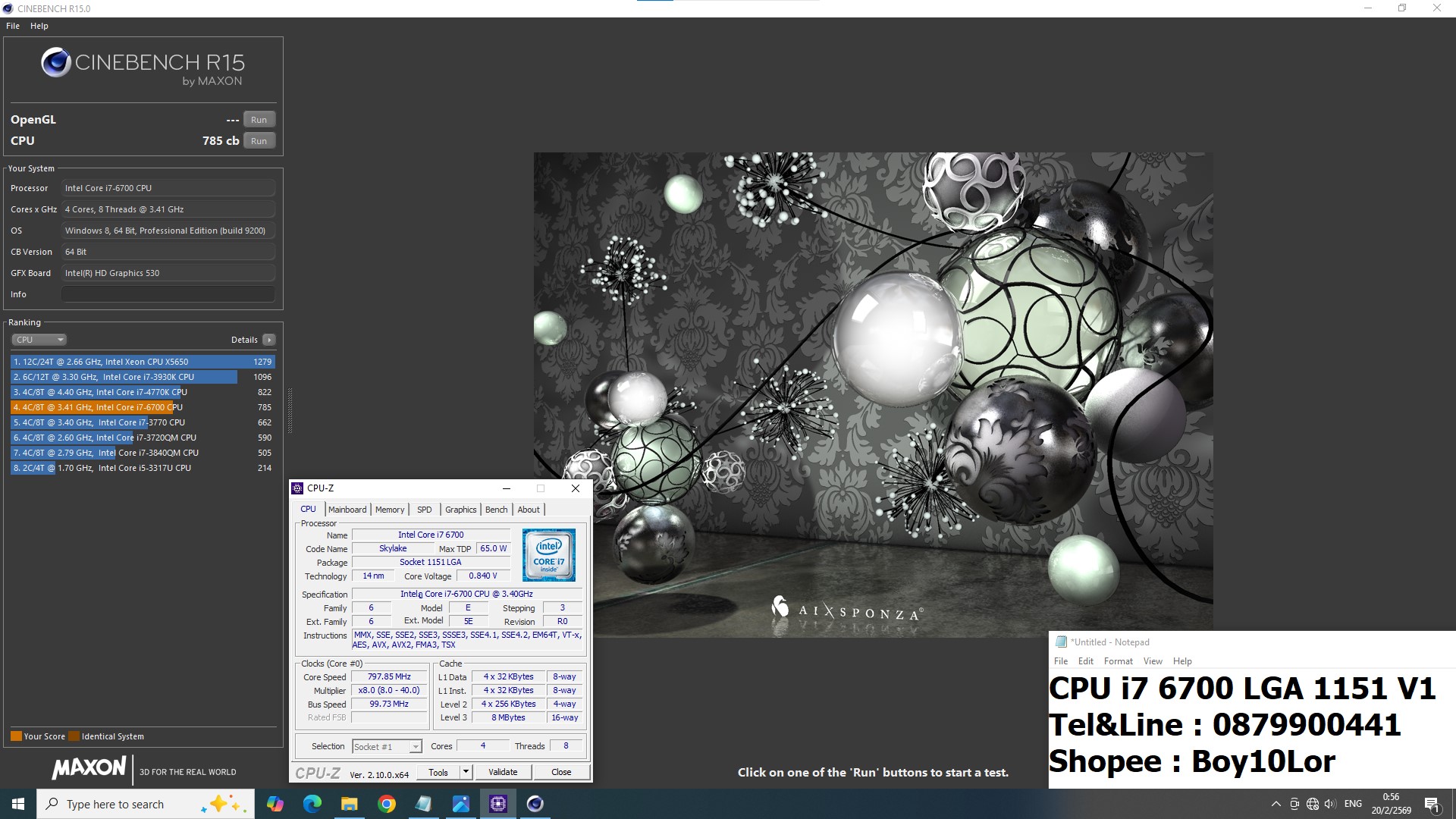Open Copilot icon in taskbar

(x=275, y=804)
